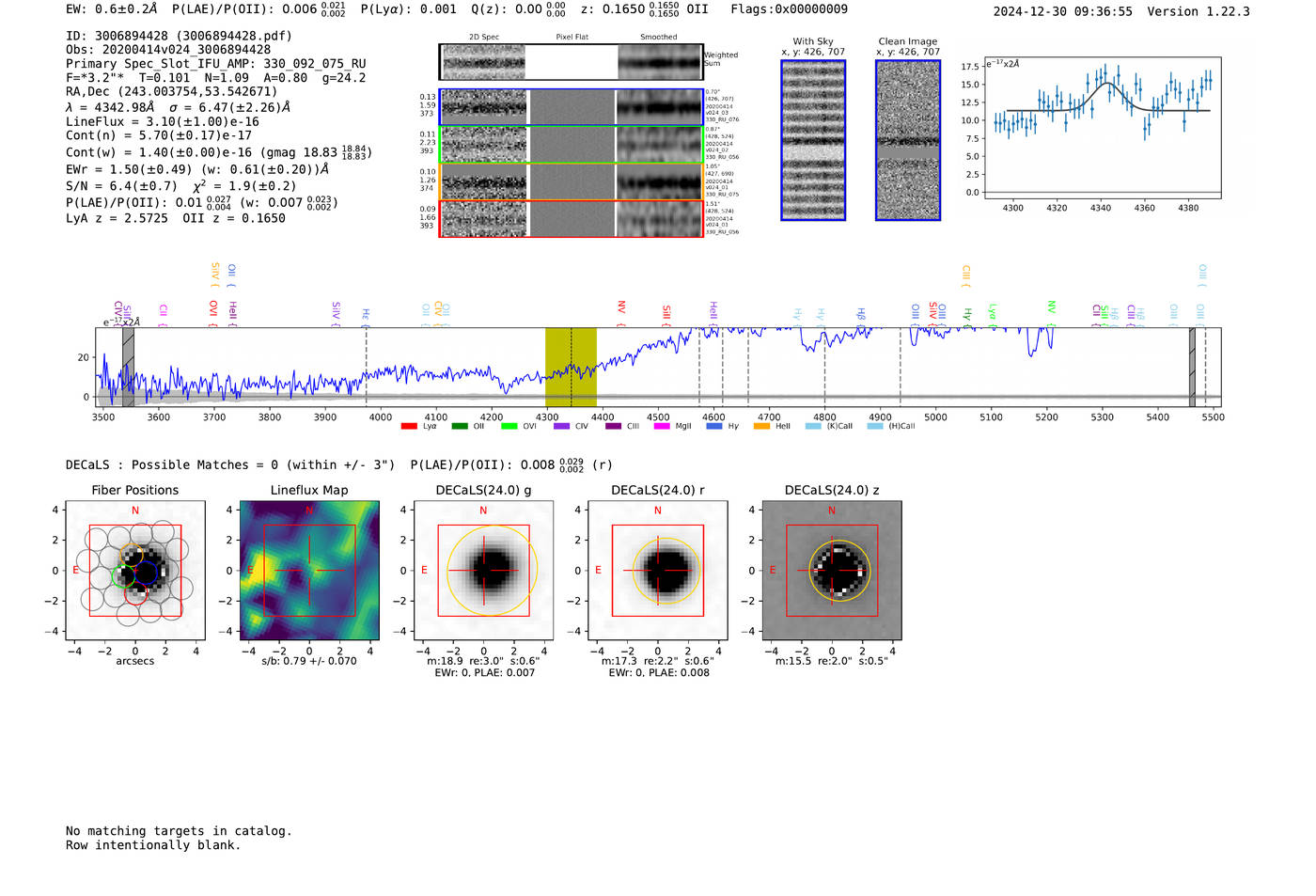The height and width of the screenshot is (896, 1316).
Task: Click the Flags:0x00000009 text
Action: pyautogui.click(x=790, y=9)
